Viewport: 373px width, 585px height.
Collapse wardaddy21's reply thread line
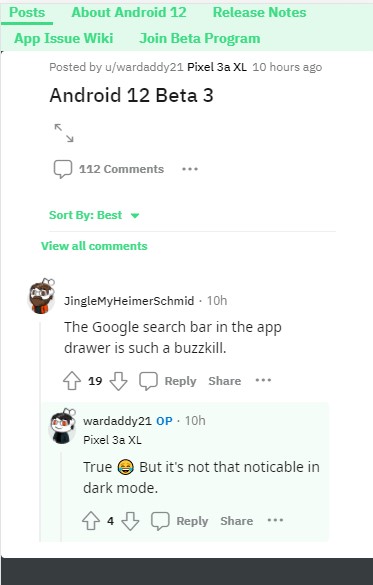[x=62, y=497]
